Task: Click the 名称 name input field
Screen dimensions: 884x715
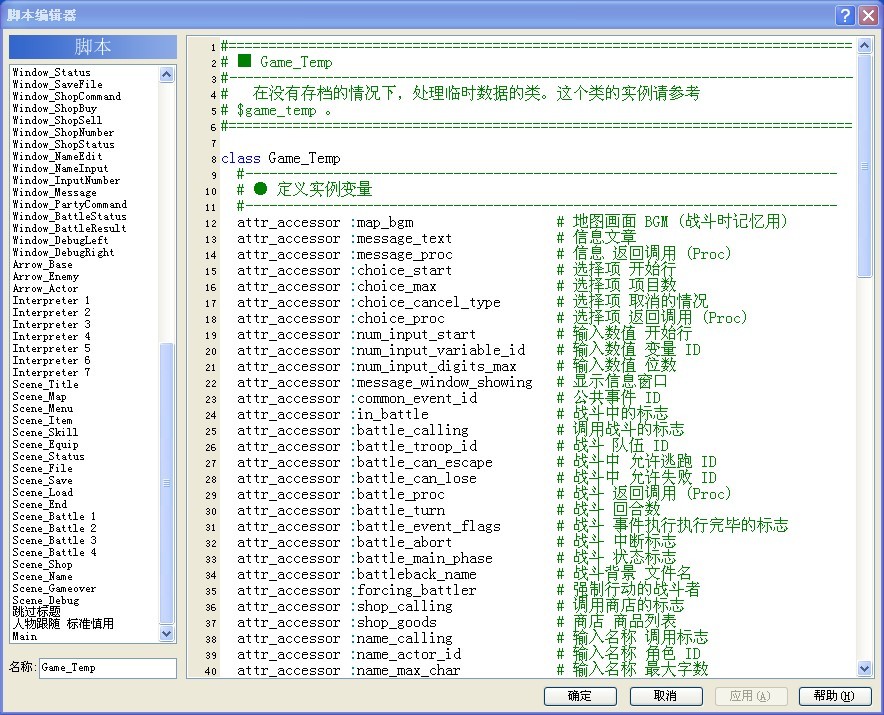Action: 108,668
